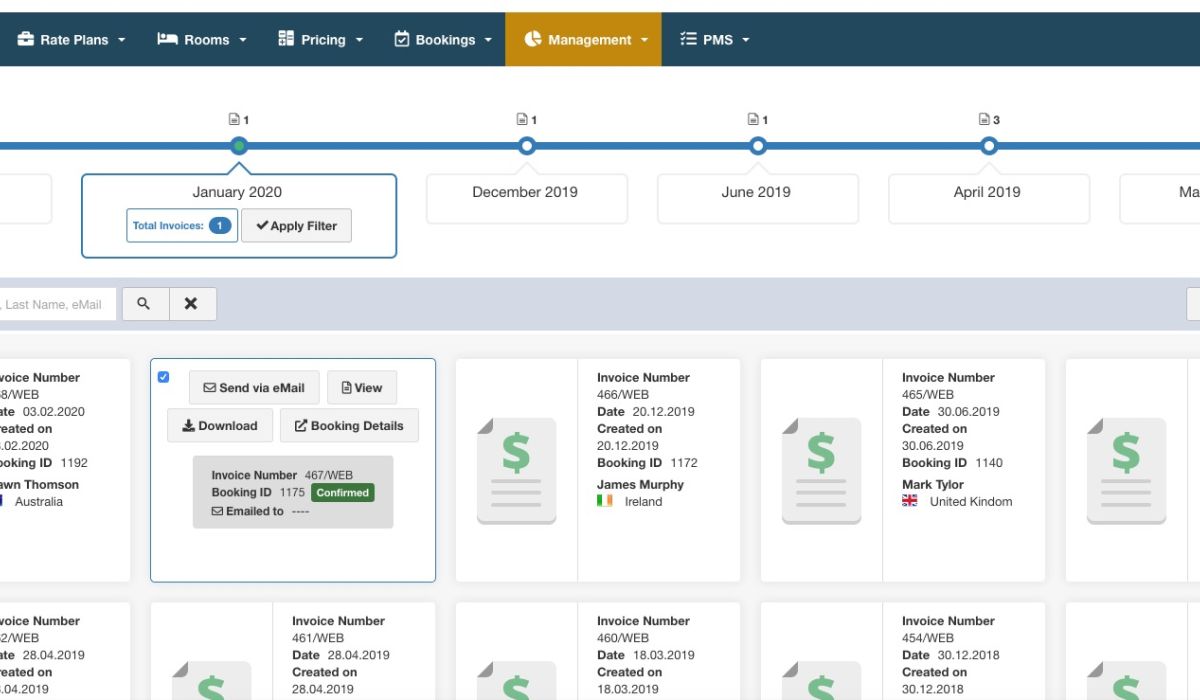Click the envelope icon beside Emailed to
The width and height of the screenshot is (1200, 700).
[x=217, y=511]
